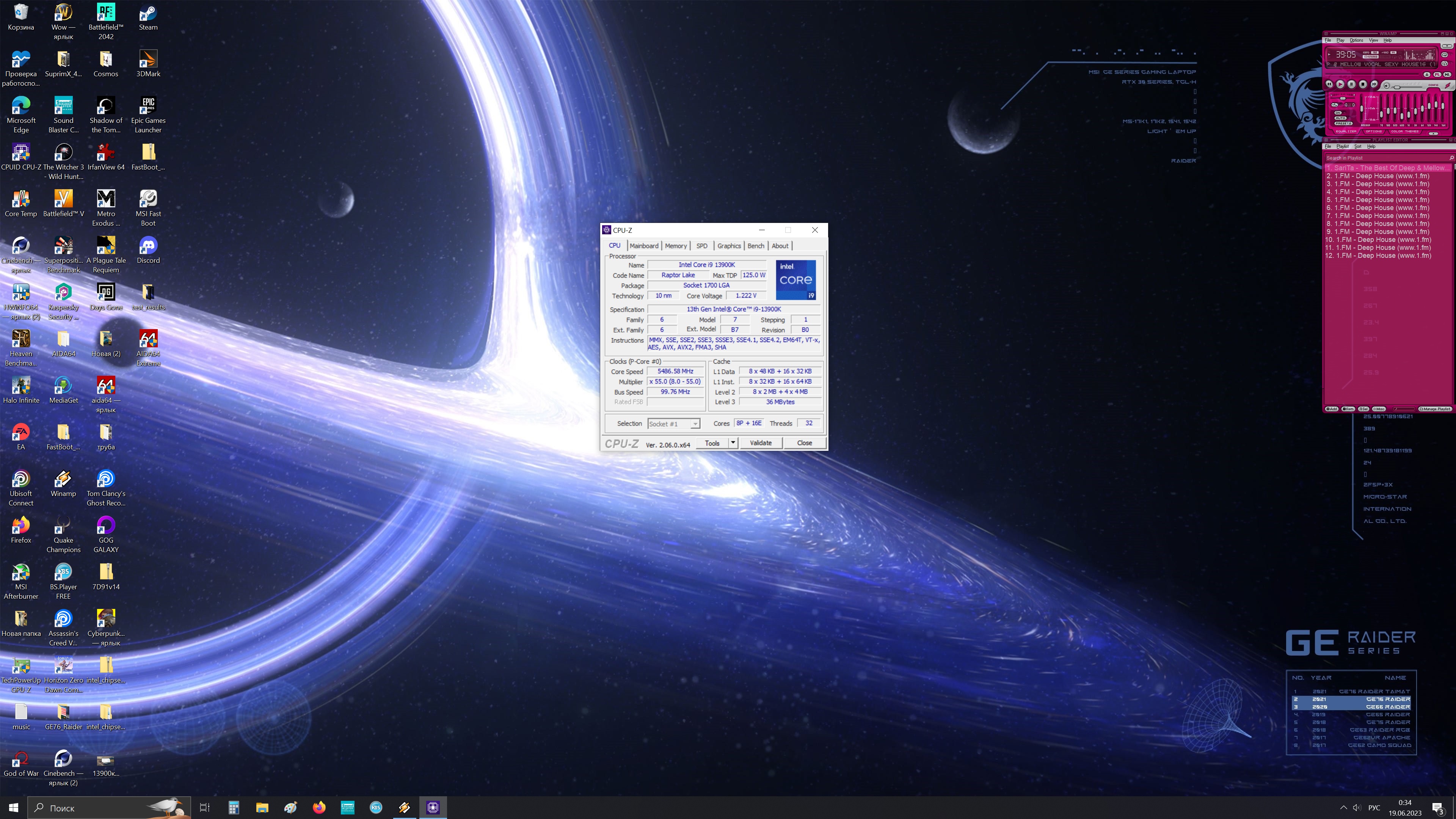Expand the Socket #1 selection dropdown
The image size is (1456, 819).
pyautogui.click(x=695, y=424)
